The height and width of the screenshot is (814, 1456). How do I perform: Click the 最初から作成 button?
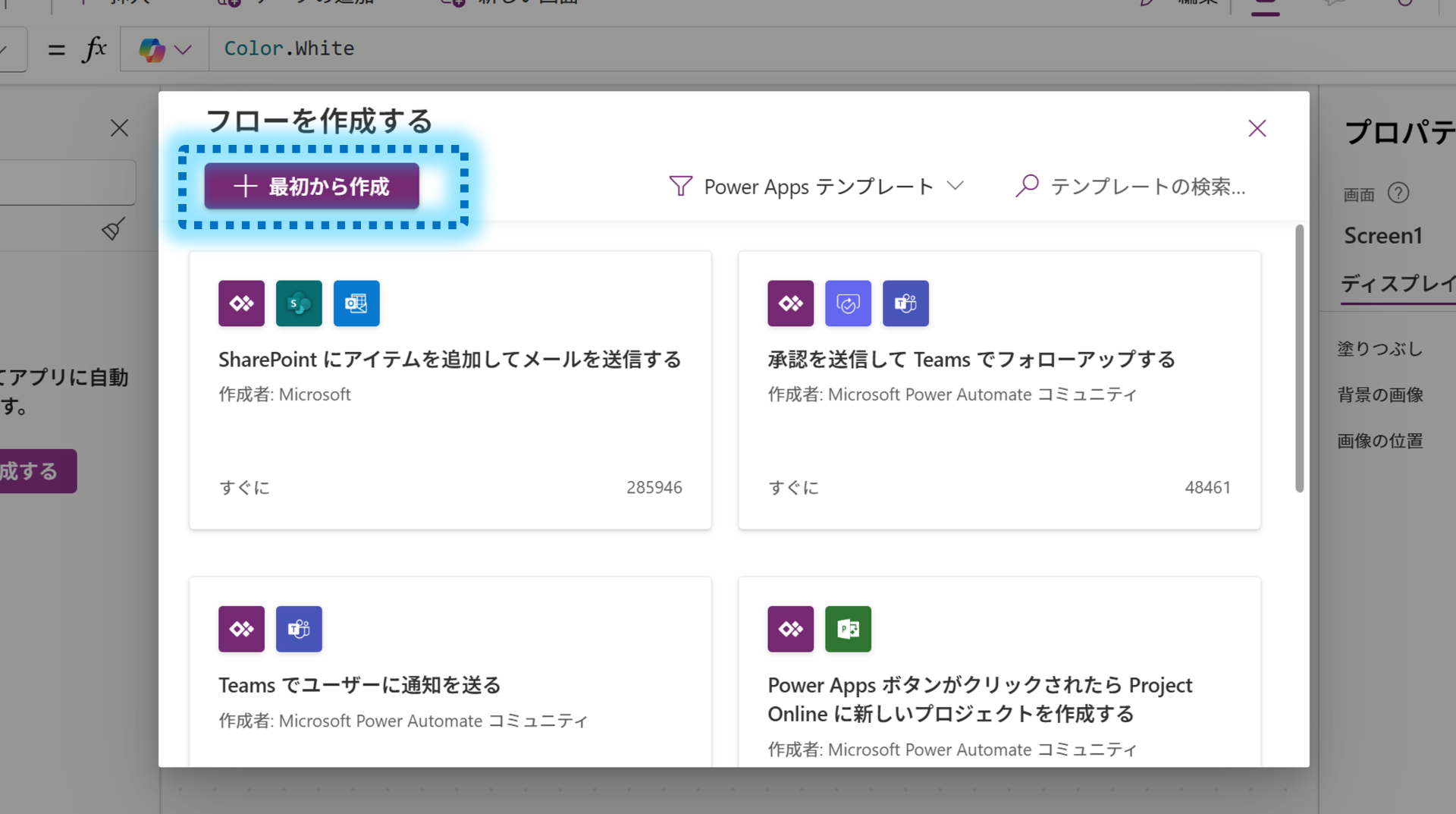click(x=312, y=186)
